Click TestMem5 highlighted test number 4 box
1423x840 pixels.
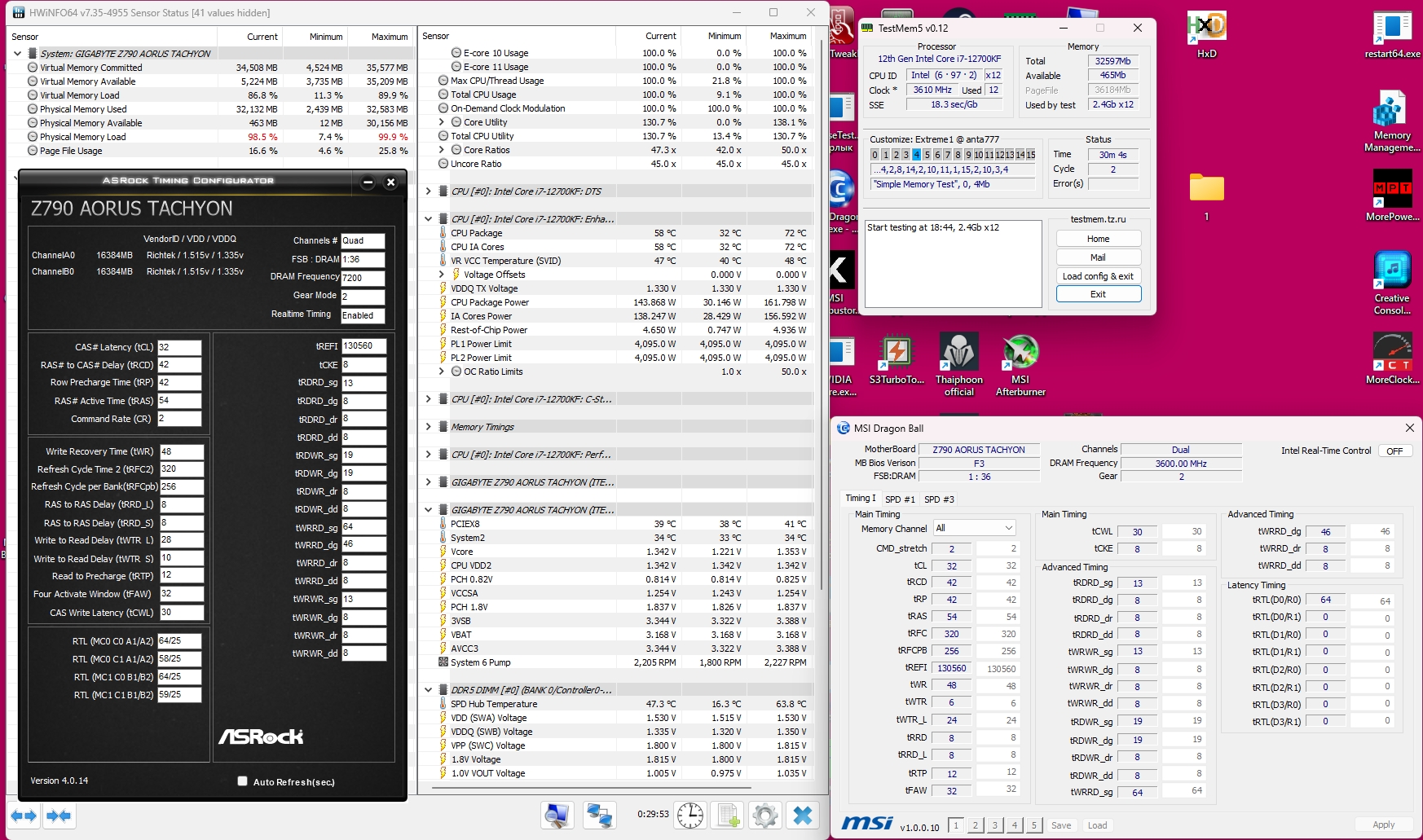[916, 155]
